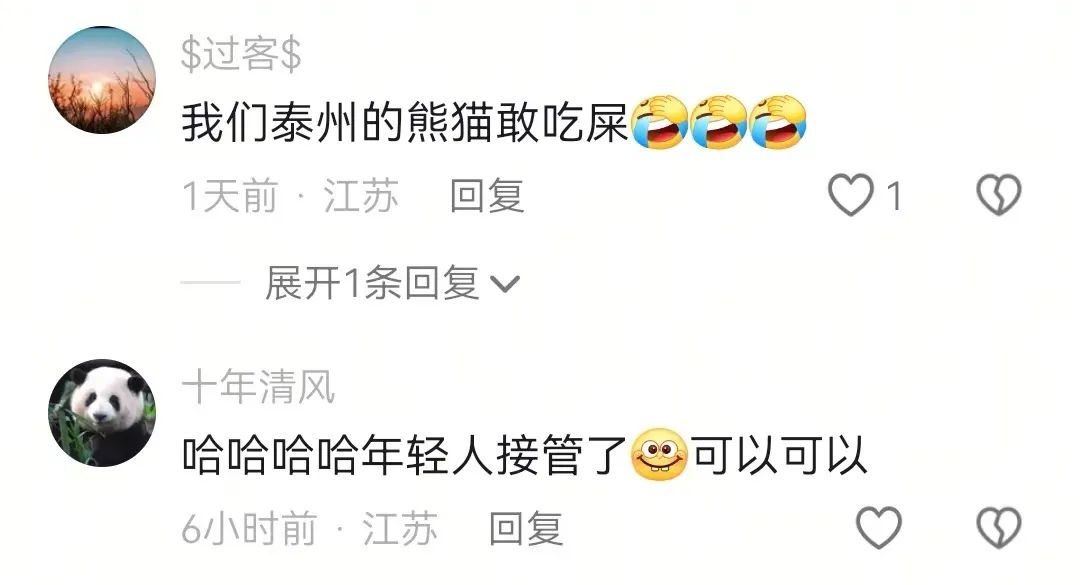Select comment text 我们泰州的熊猫敢吃屎
1080x585 pixels.
click(x=406, y=123)
